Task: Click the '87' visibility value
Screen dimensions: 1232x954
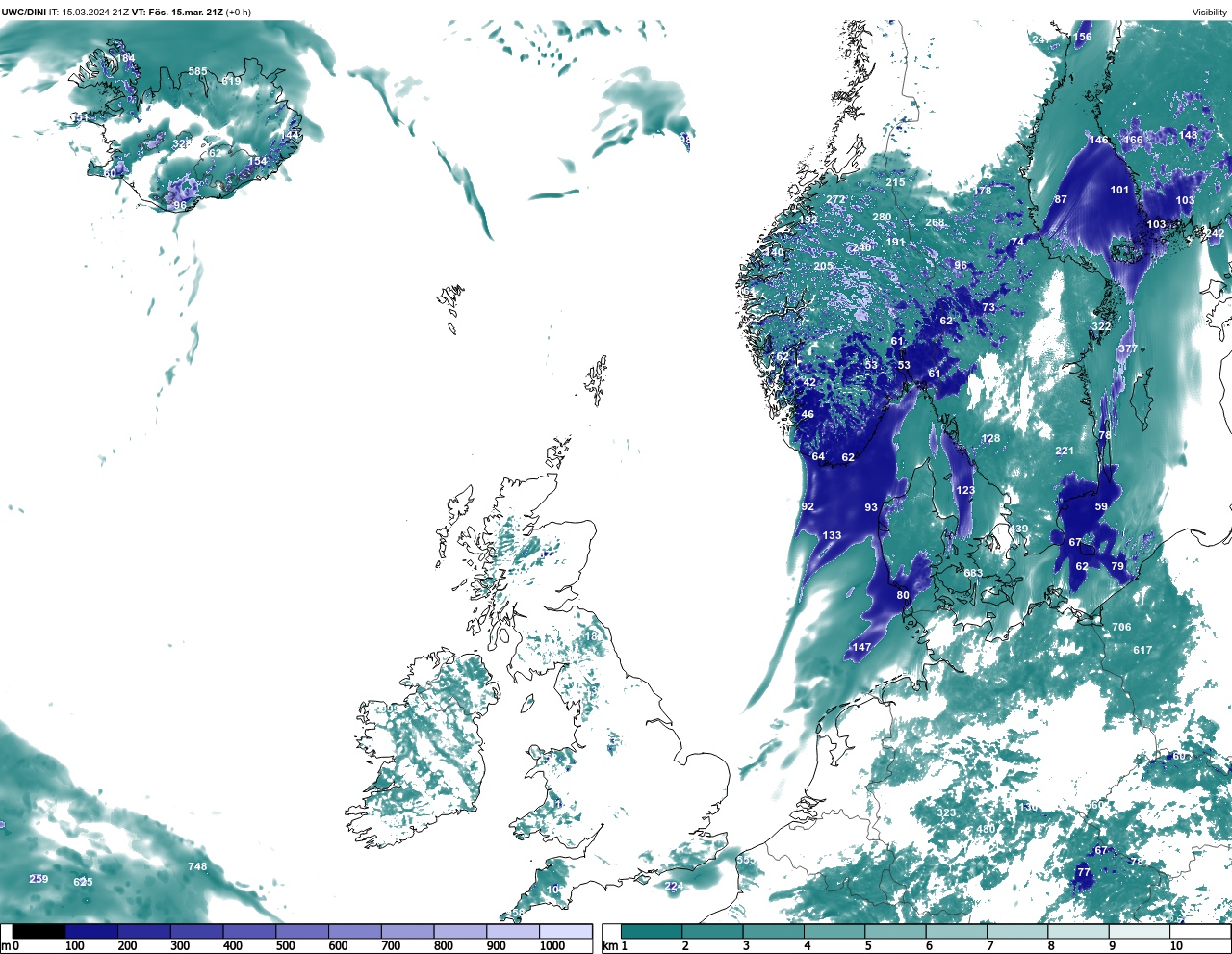Action: pyautogui.click(x=1061, y=199)
